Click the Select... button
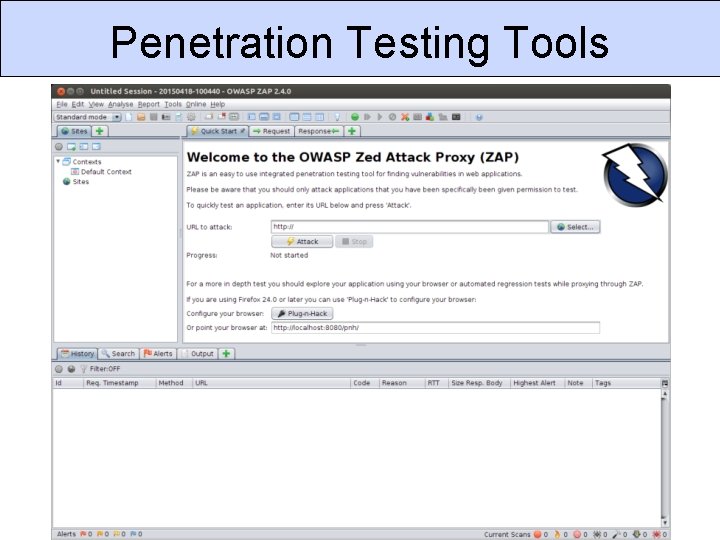The width and height of the screenshot is (720, 540). pos(575,227)
